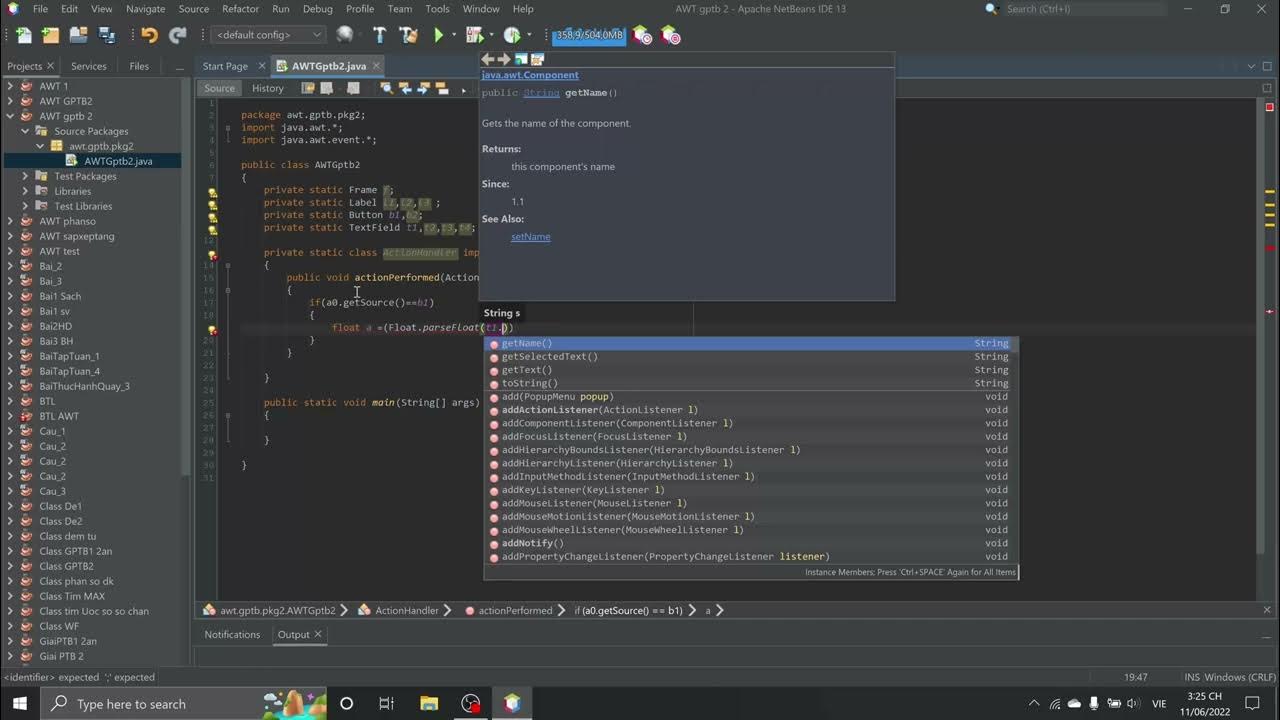
Task: Click the first profiler snapshot icon after memory bar
Action: coord(642,35)
